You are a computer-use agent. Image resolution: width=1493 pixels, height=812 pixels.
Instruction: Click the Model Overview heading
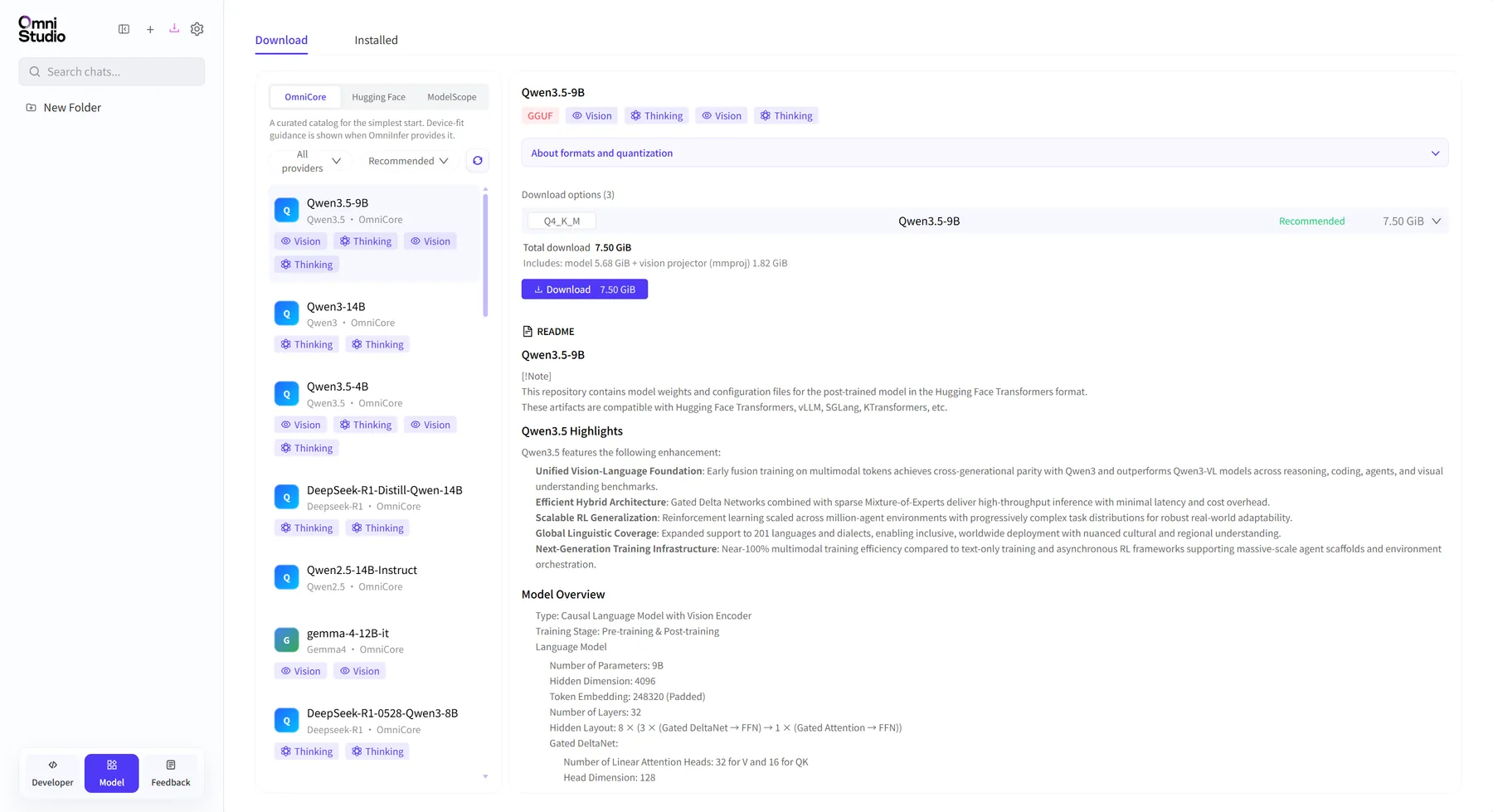point(563,595)
